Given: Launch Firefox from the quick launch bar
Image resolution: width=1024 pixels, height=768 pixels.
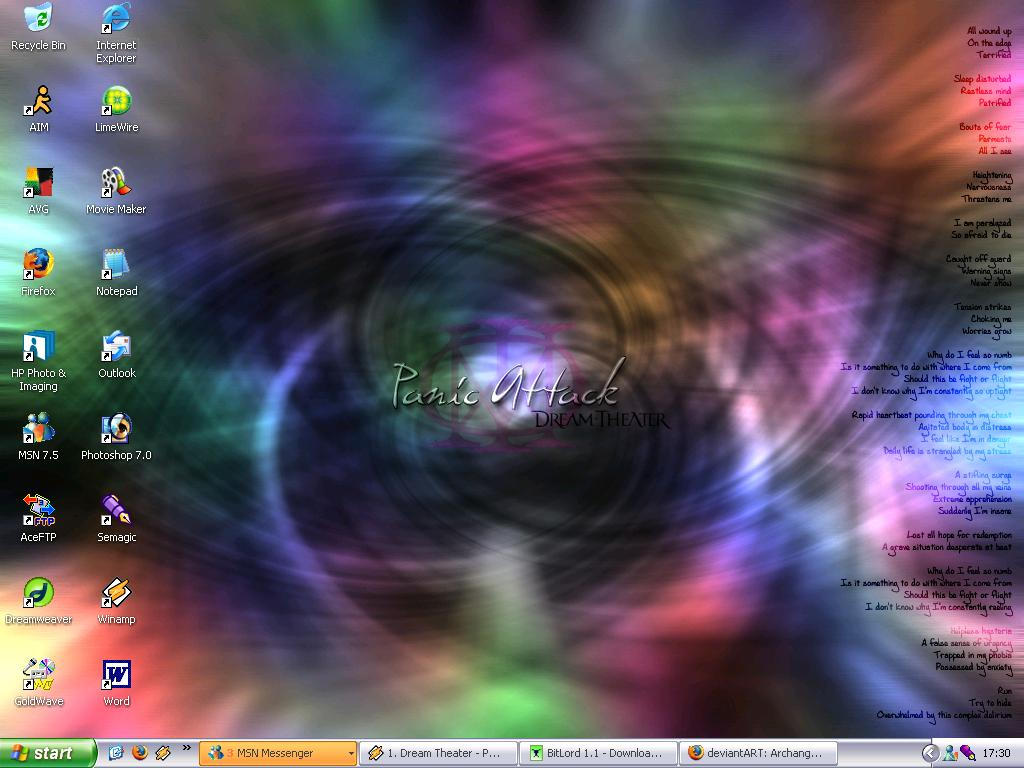Looking at the screenshot, I should (140, 753).
